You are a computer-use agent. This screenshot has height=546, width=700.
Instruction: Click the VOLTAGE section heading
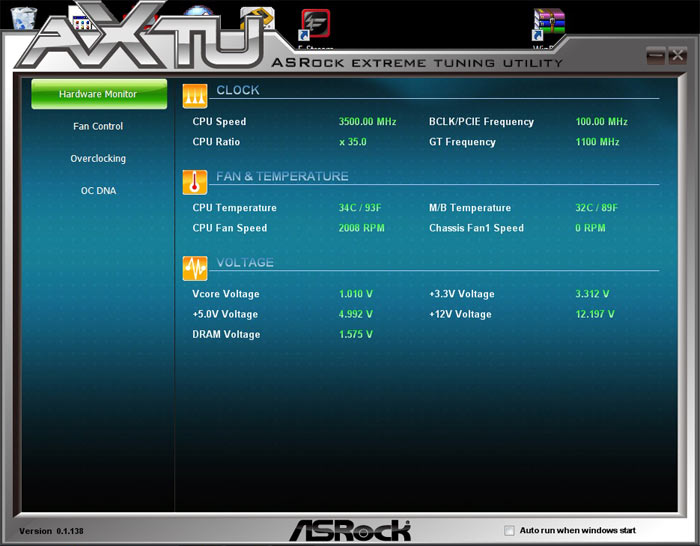pos(245,263)
